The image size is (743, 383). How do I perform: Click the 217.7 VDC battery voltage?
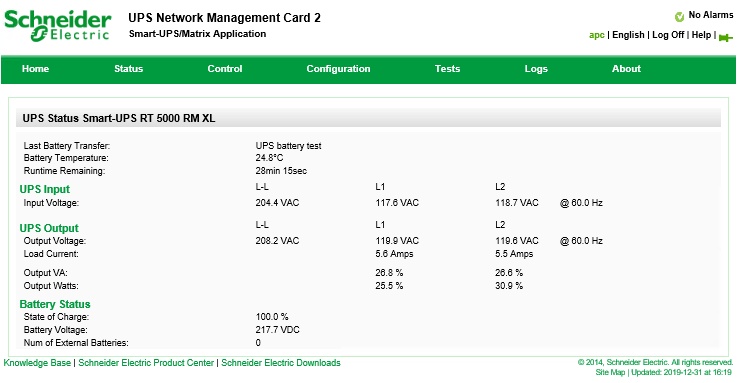pos(278,330)
